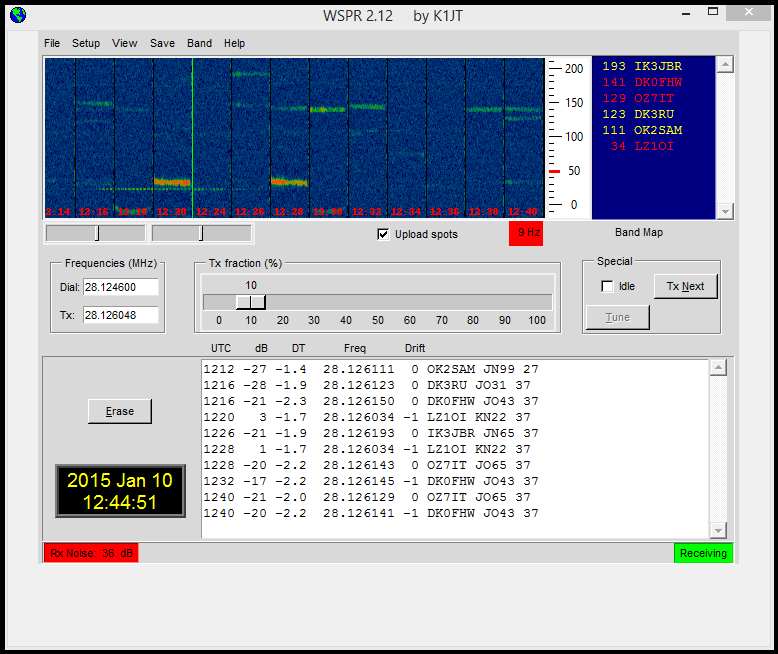Click the Dial frequency input field
Viewport: 778px width, 654px height.
pos(121,287)
